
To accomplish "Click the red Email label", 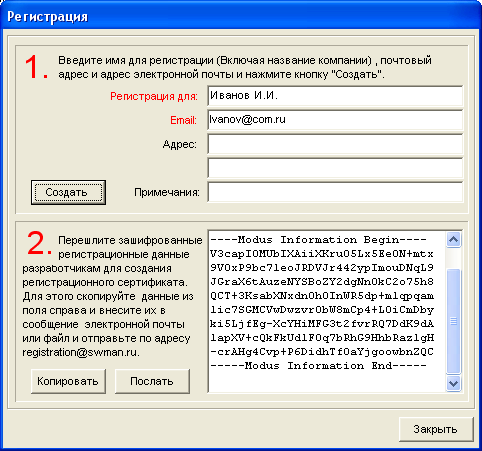I will point(183,120).
